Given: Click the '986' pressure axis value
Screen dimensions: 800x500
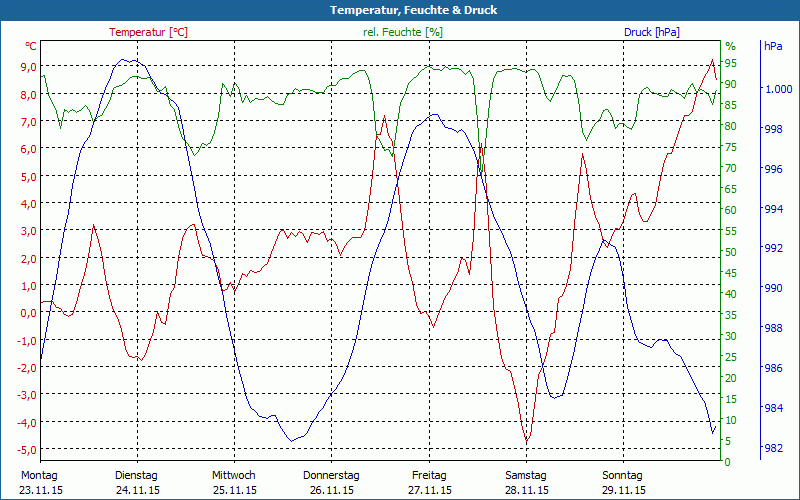Looking at the screenshot, I should coord(773,368).
